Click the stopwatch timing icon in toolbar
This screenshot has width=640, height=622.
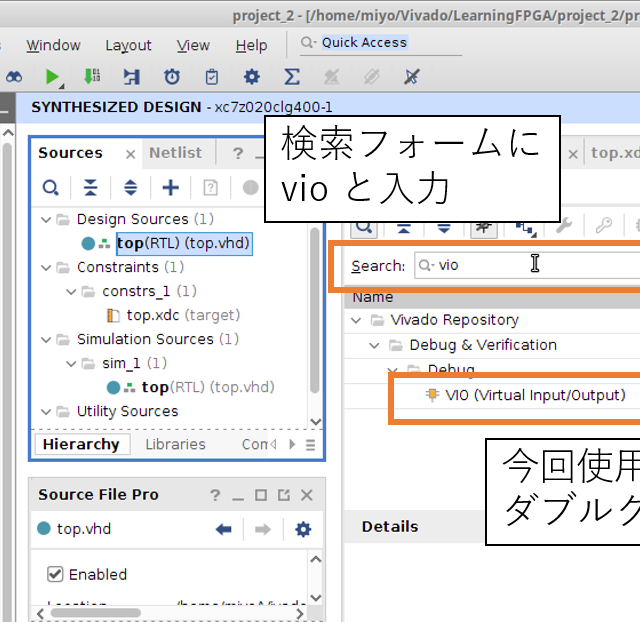[x=172, y=77]
